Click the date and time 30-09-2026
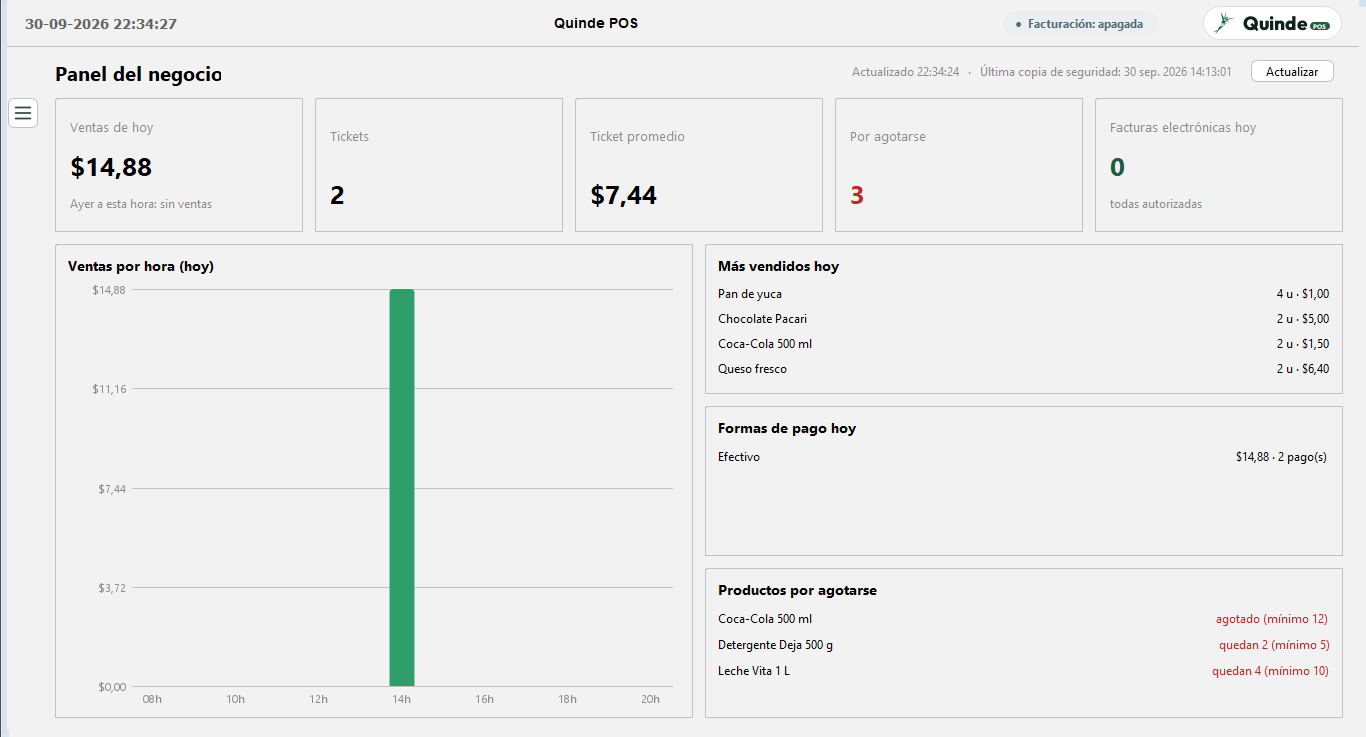Screen dimensions: 1366x737 pyautogui.click(x=101, y=23)
